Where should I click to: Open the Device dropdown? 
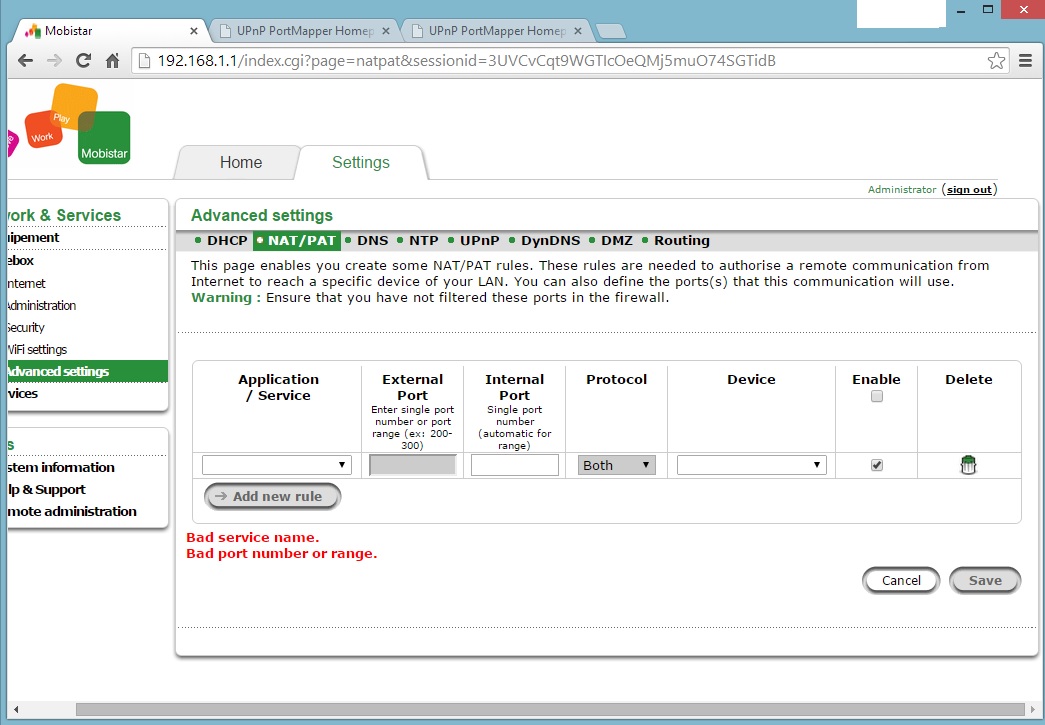click(x=752, y=464)
